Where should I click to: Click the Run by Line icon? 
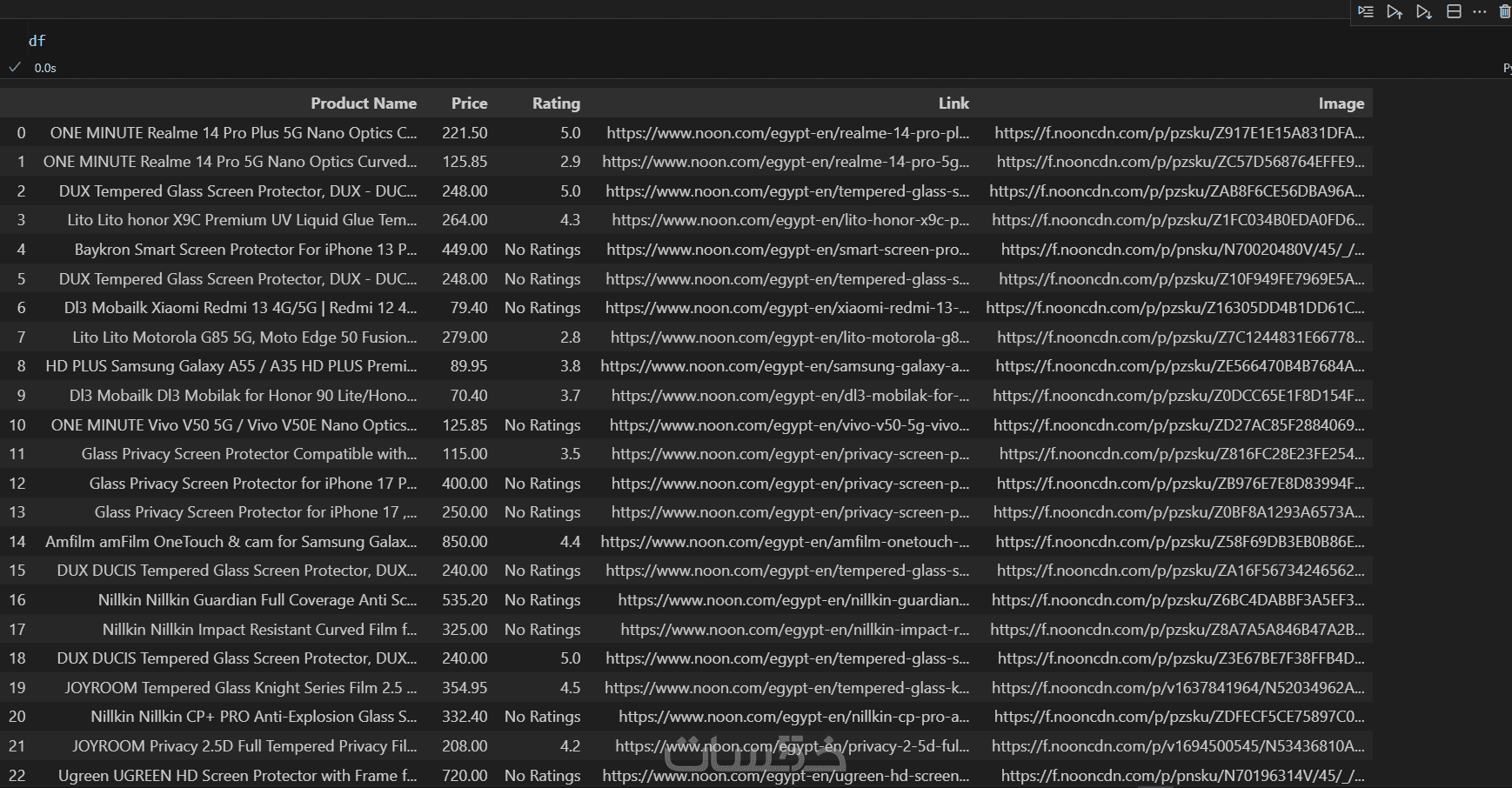(x=1366, y=11)
